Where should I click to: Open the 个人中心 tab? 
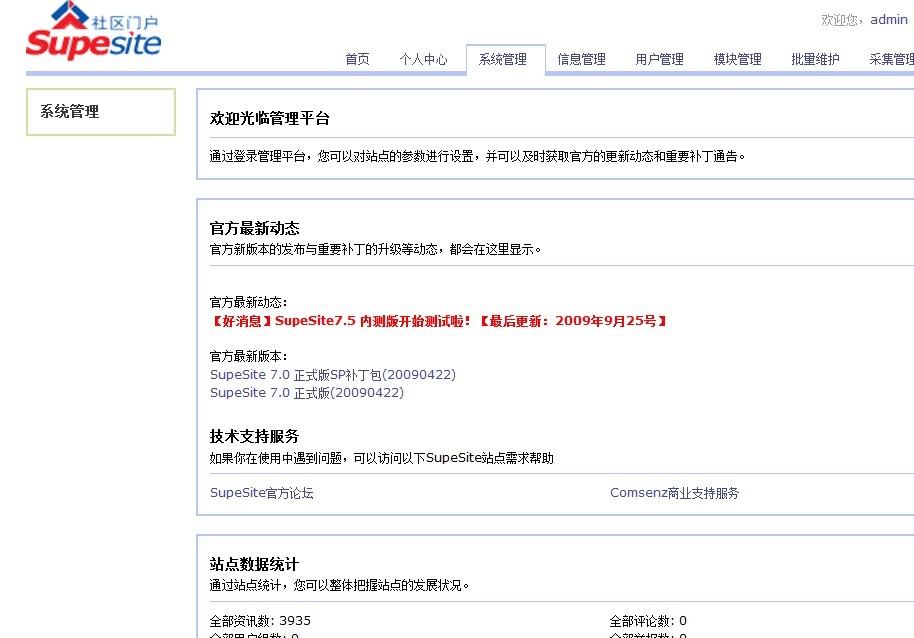[x=424, y=59]
